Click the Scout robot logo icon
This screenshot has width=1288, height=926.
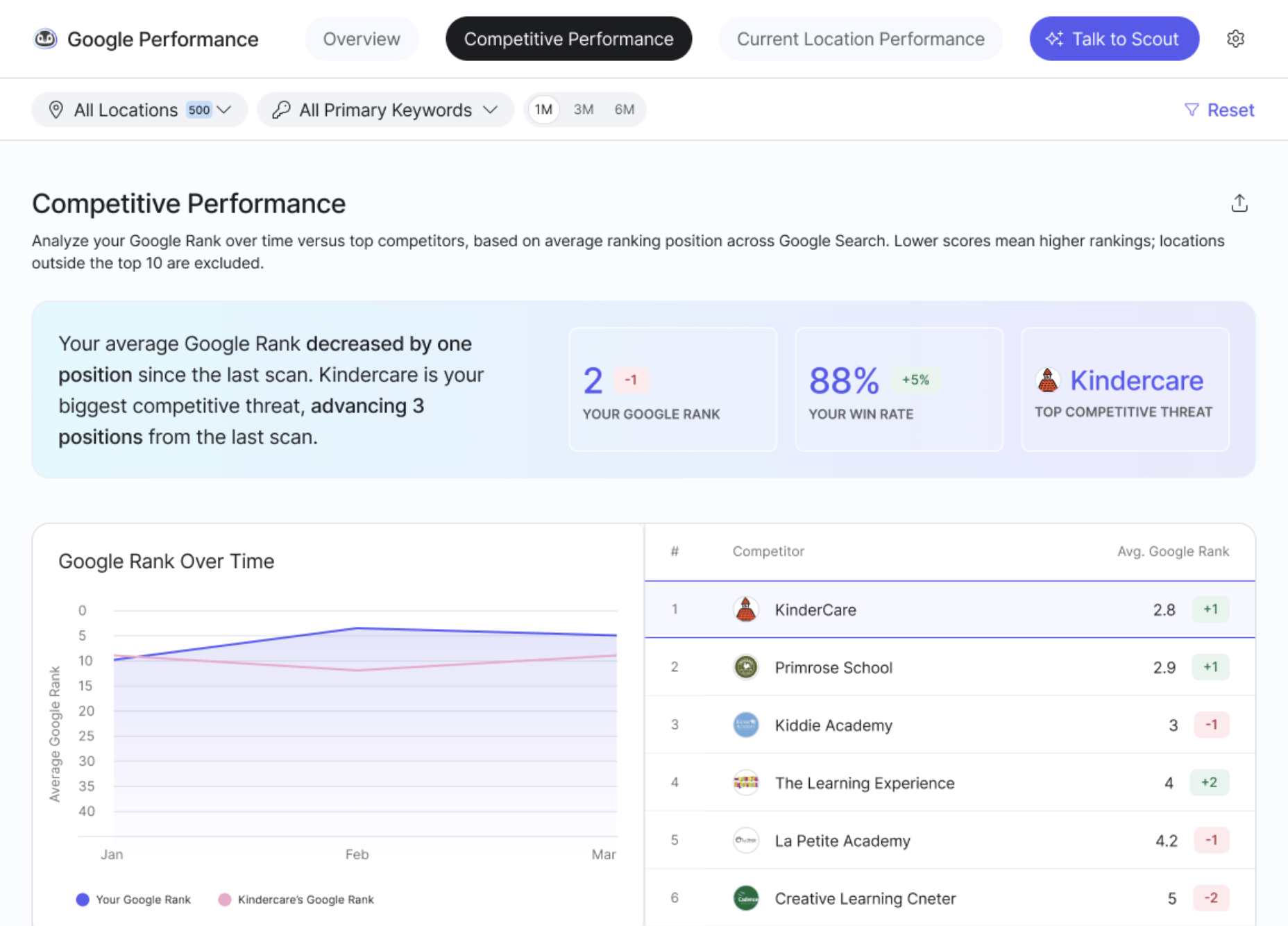coord(46,39)
